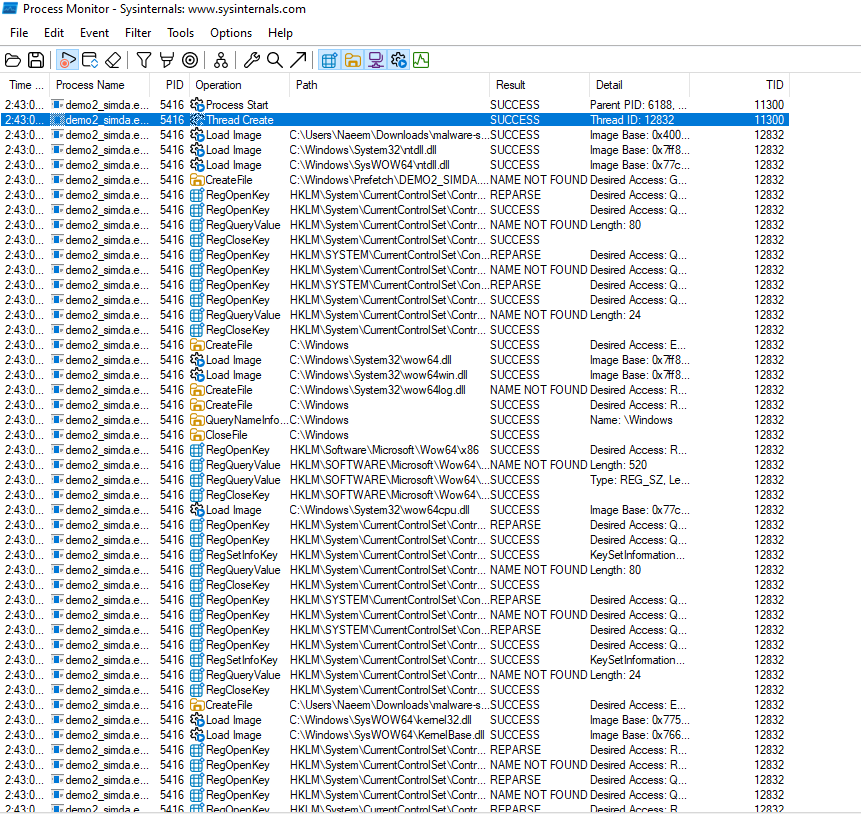The height and width of the screenshot is (814, 861).
Task: Click the Include Process target icon
Action: click(x=190, y=60)
